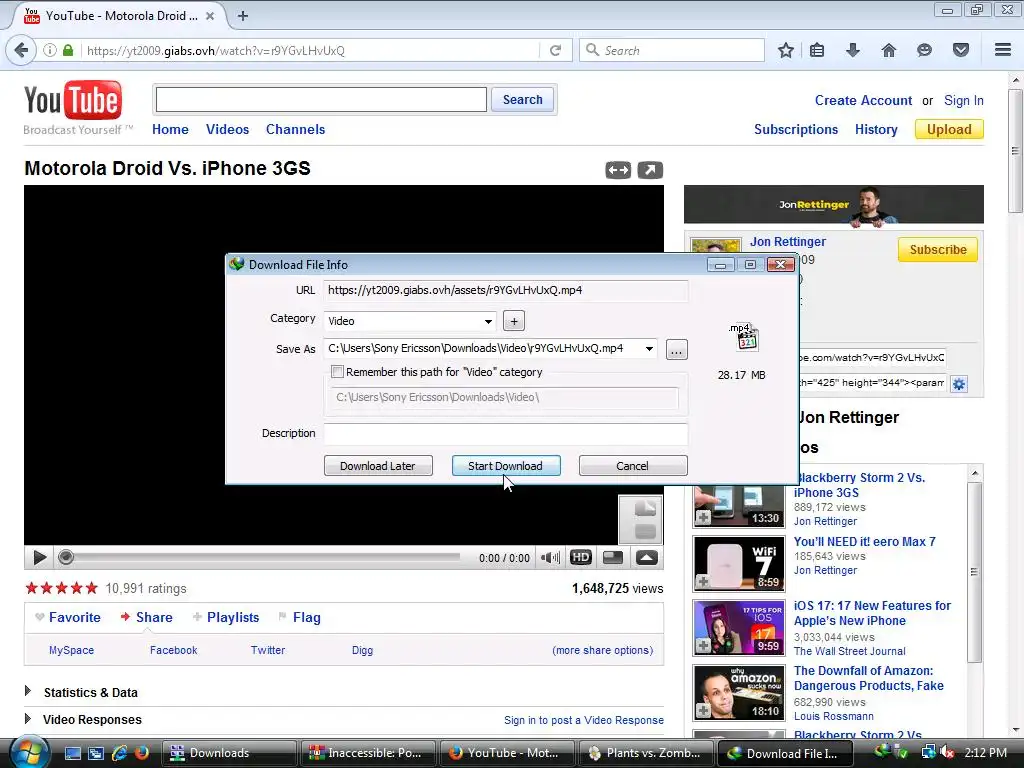Open the Firefox downloads arrow icon
1024x768 pixels.
click(x=853, y=50)
